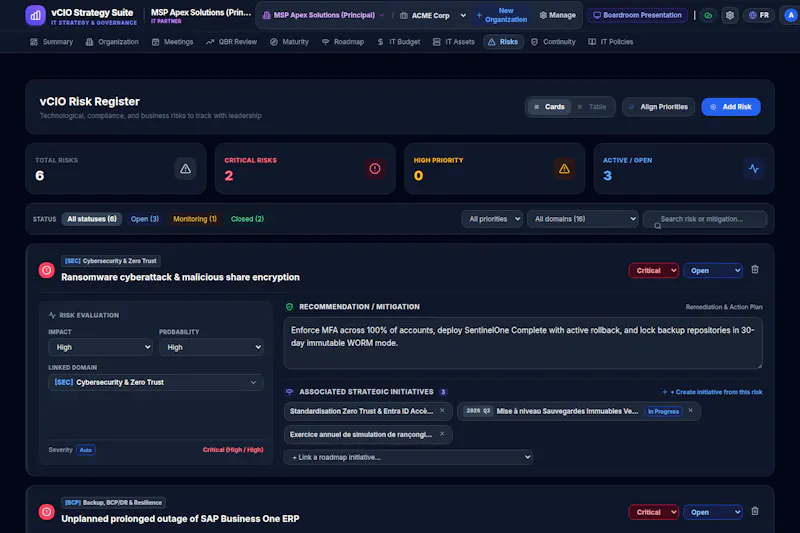Click the red severity icon beside SAP outage risk
Screen dimensions: 800x533
coord(46,512)
